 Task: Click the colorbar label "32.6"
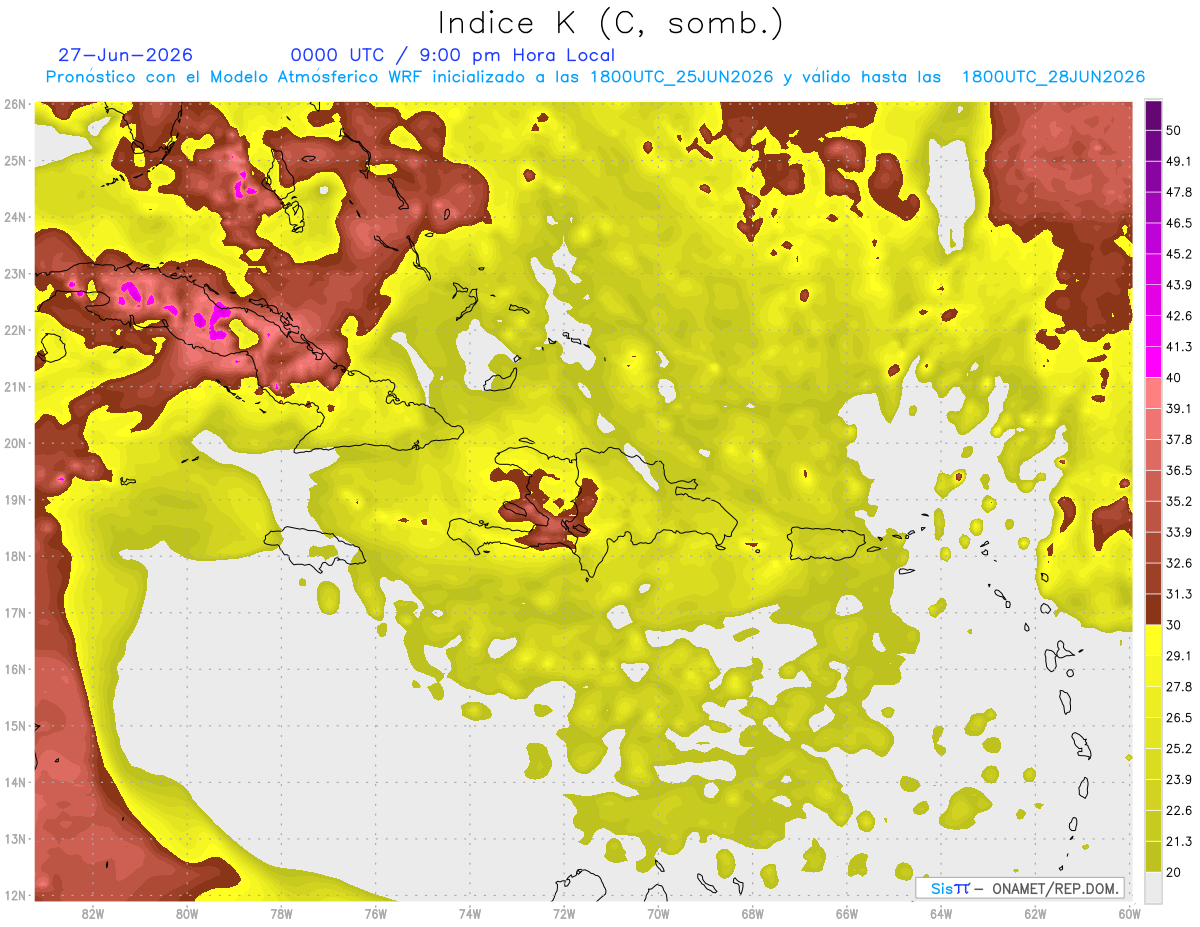pyautogui.click(x=1179, y=563)
